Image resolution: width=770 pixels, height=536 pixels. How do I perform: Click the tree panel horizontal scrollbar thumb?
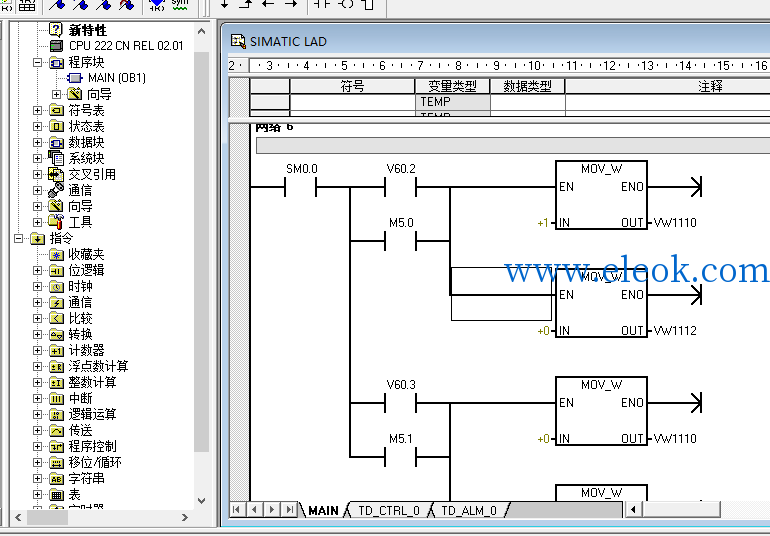(47, 517)
